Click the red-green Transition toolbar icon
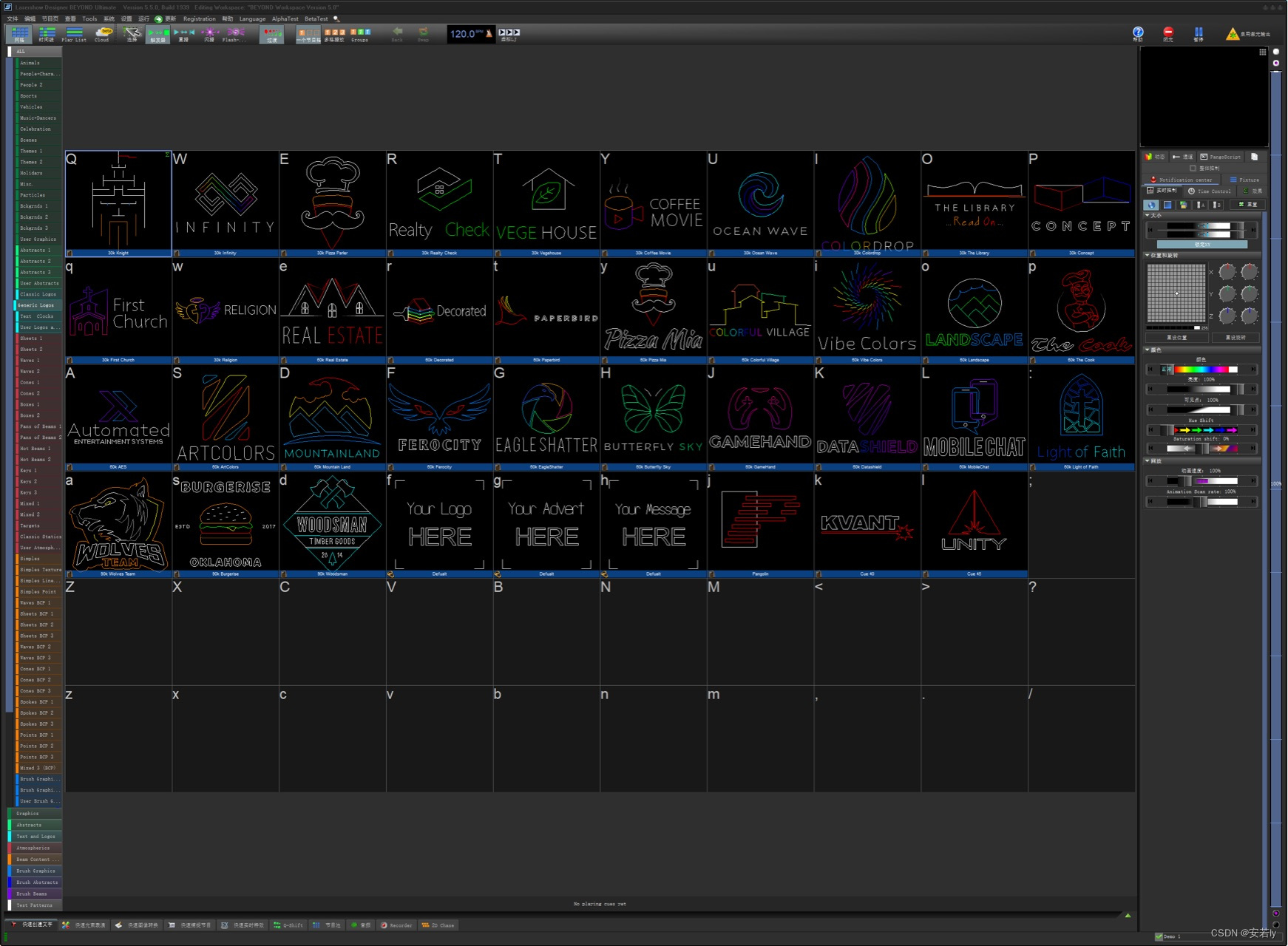This screenshot has width=1288, height=946. 271,33
